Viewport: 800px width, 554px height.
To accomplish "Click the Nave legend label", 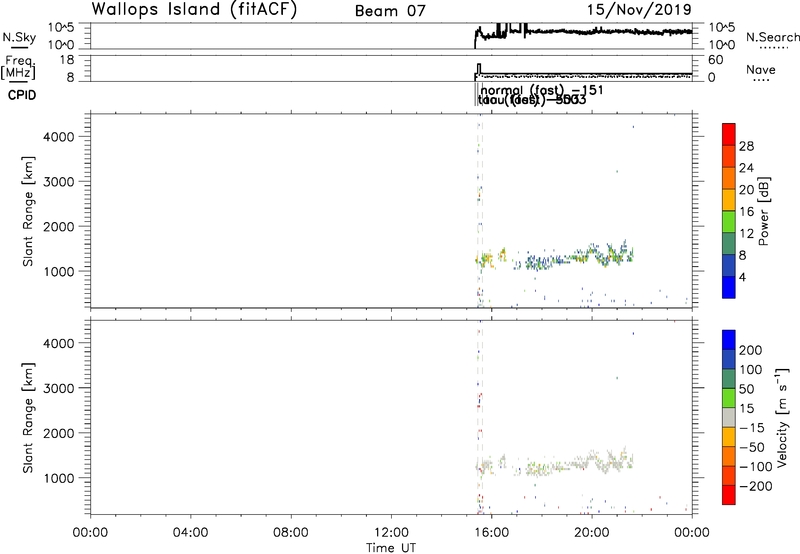I will point(761,70).
